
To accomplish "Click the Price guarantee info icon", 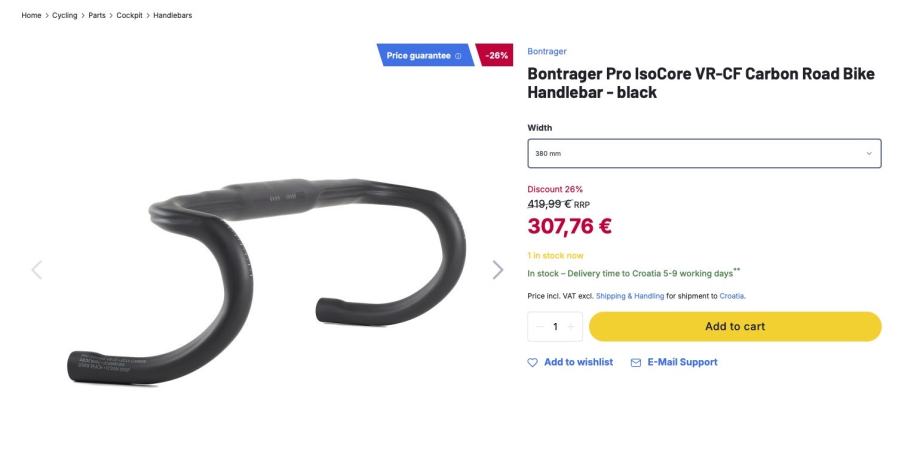I will pyautogui.click(x=458, y=56).
